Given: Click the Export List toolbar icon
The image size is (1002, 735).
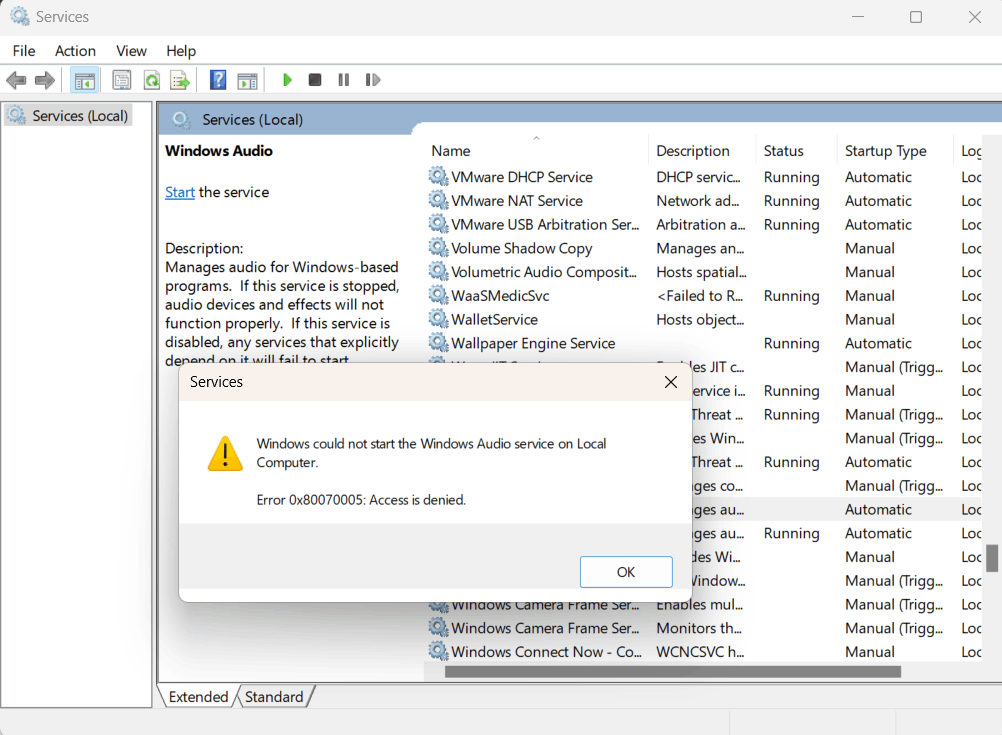Looking at the screenshot, I should 180,81.
